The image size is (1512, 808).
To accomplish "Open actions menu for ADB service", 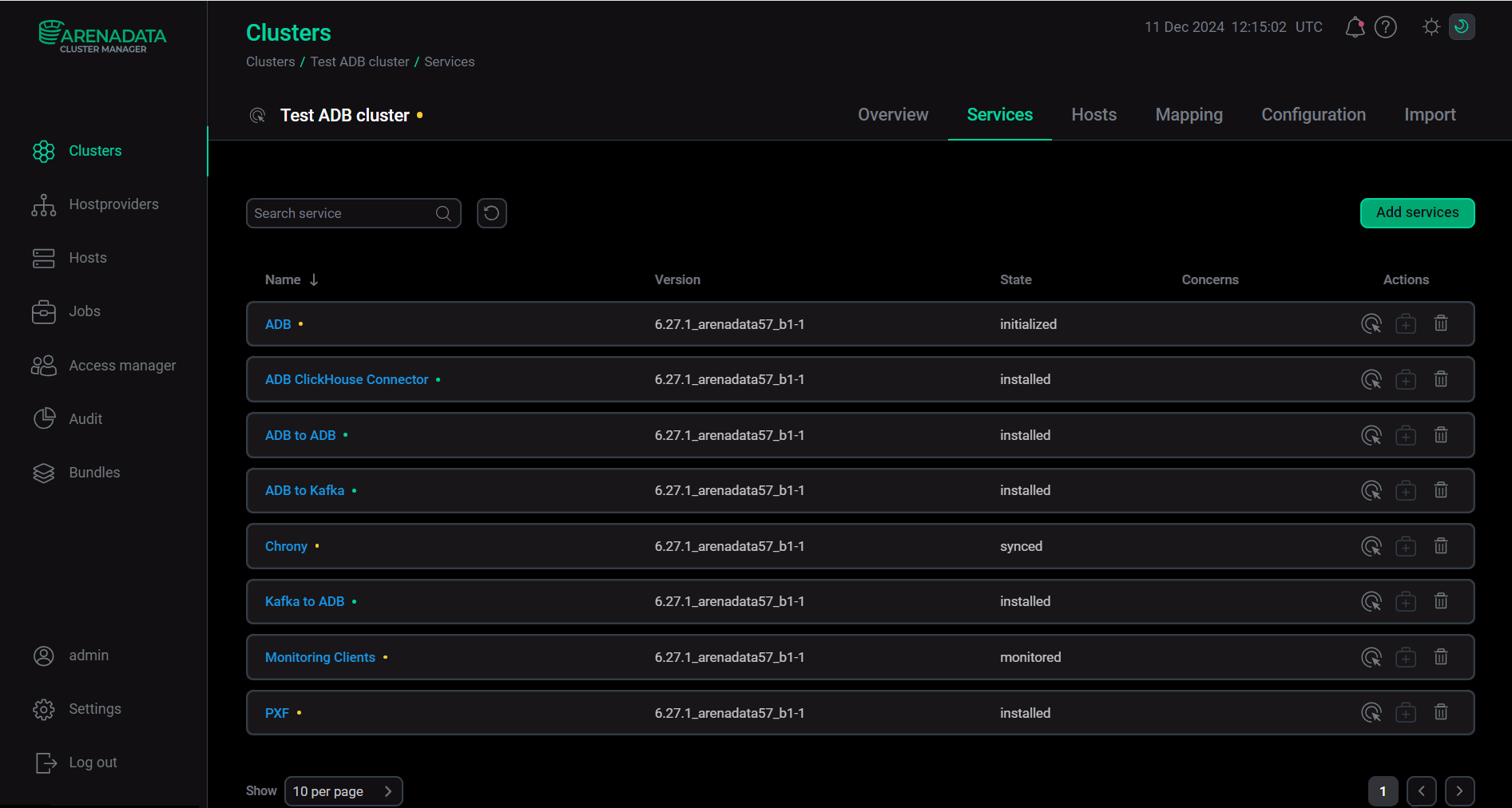I will click(1371, 324).
